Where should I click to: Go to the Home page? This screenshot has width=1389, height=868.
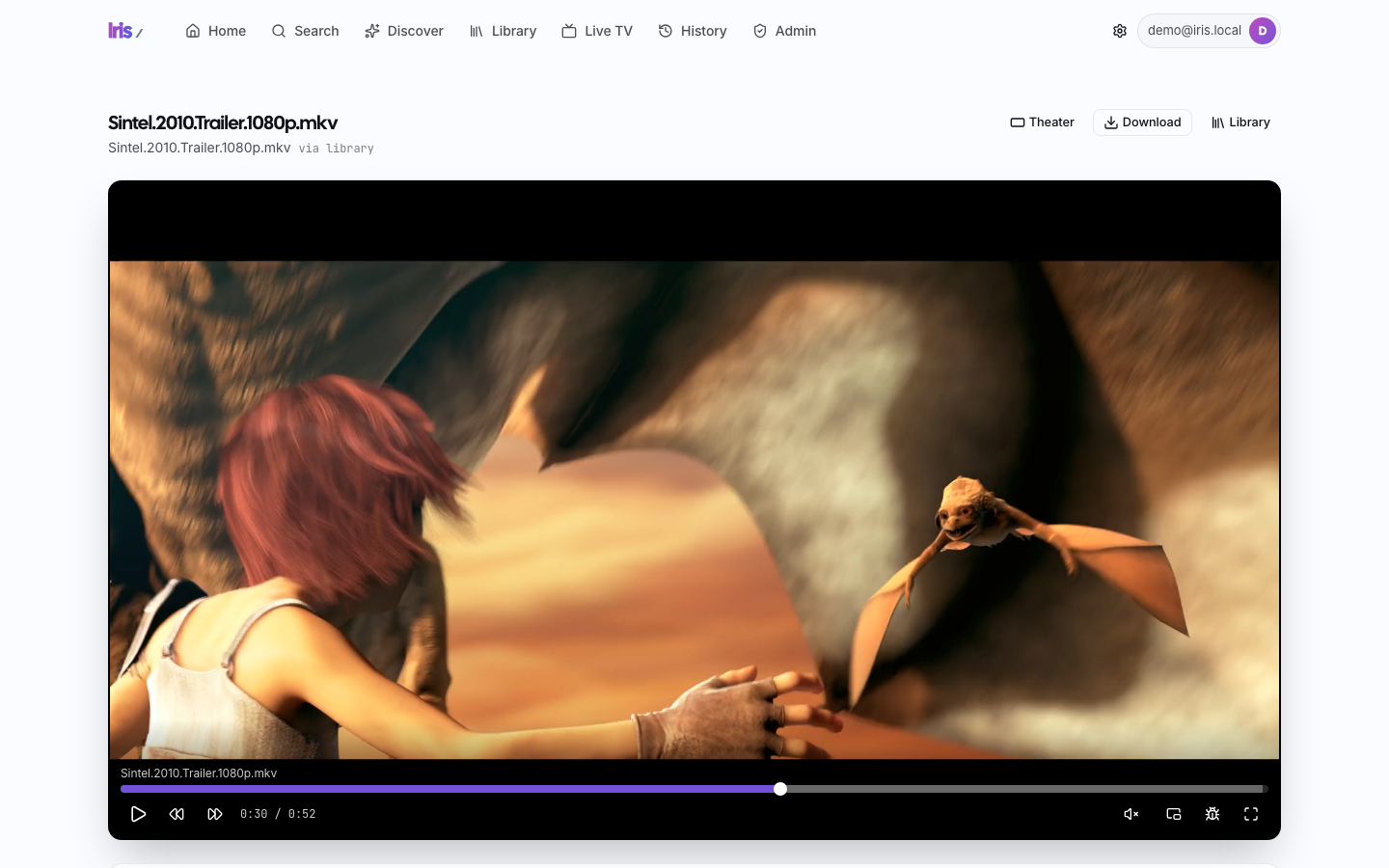pos(216,31)
